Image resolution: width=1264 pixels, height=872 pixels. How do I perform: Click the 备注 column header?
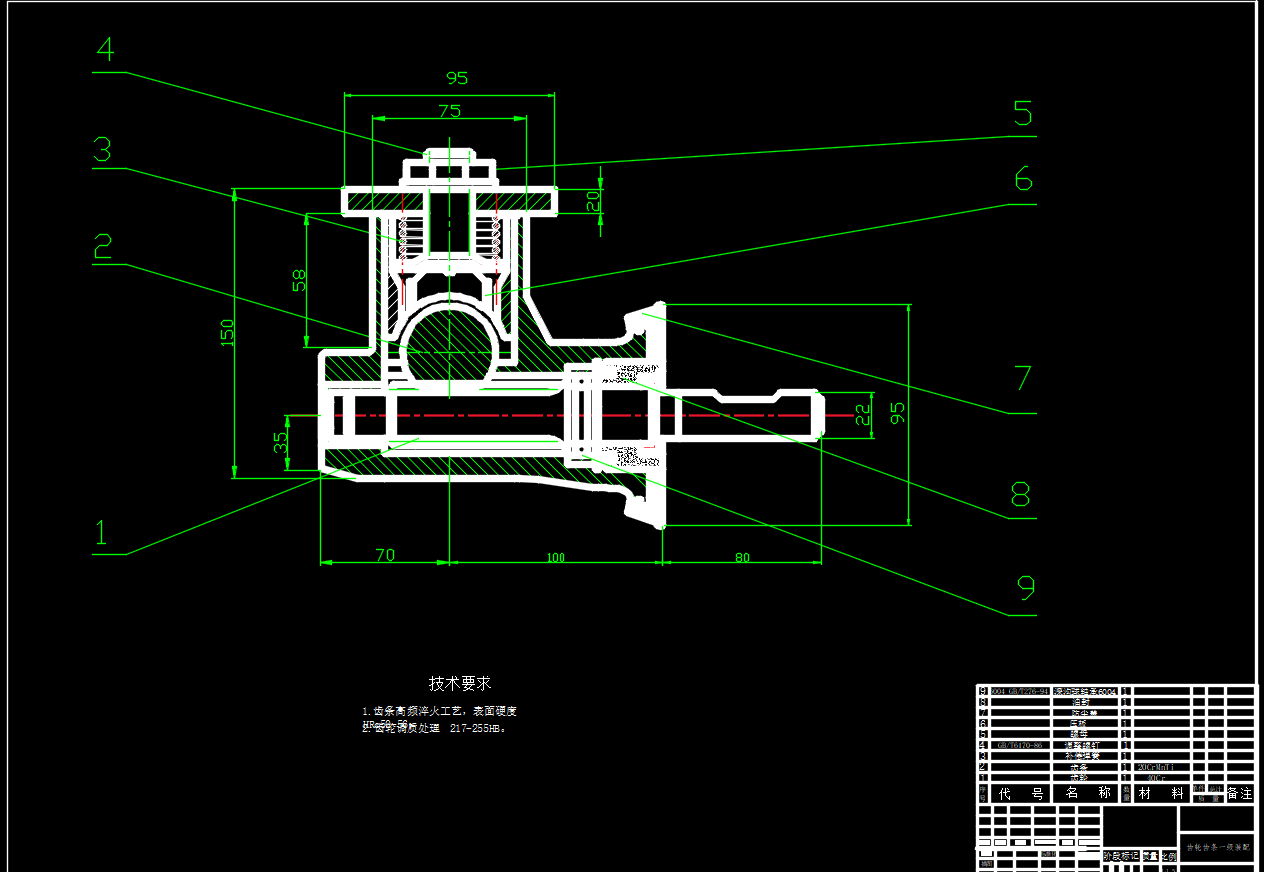point(1239,793)
